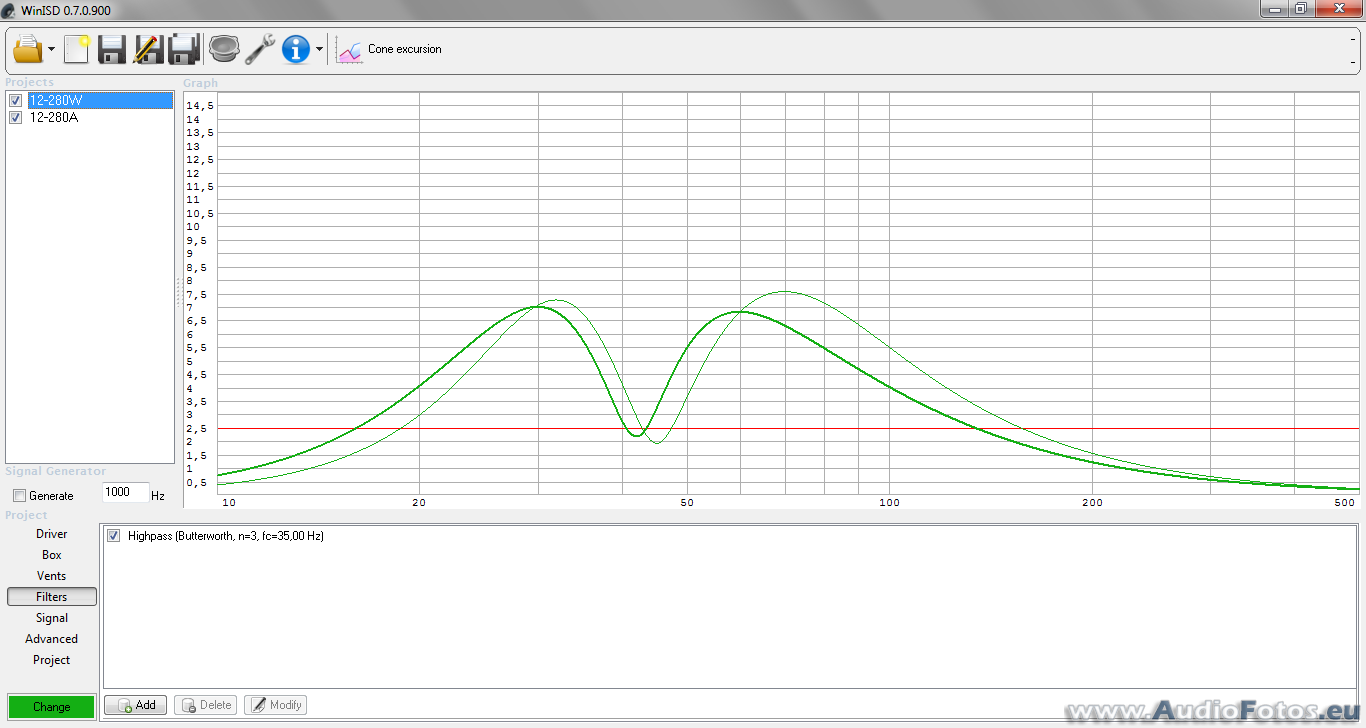Image resolution: width=1366 pixels, height=728 pixels.
Task: Save the project using the single floppy icon
Action: (x=111, y=49)
